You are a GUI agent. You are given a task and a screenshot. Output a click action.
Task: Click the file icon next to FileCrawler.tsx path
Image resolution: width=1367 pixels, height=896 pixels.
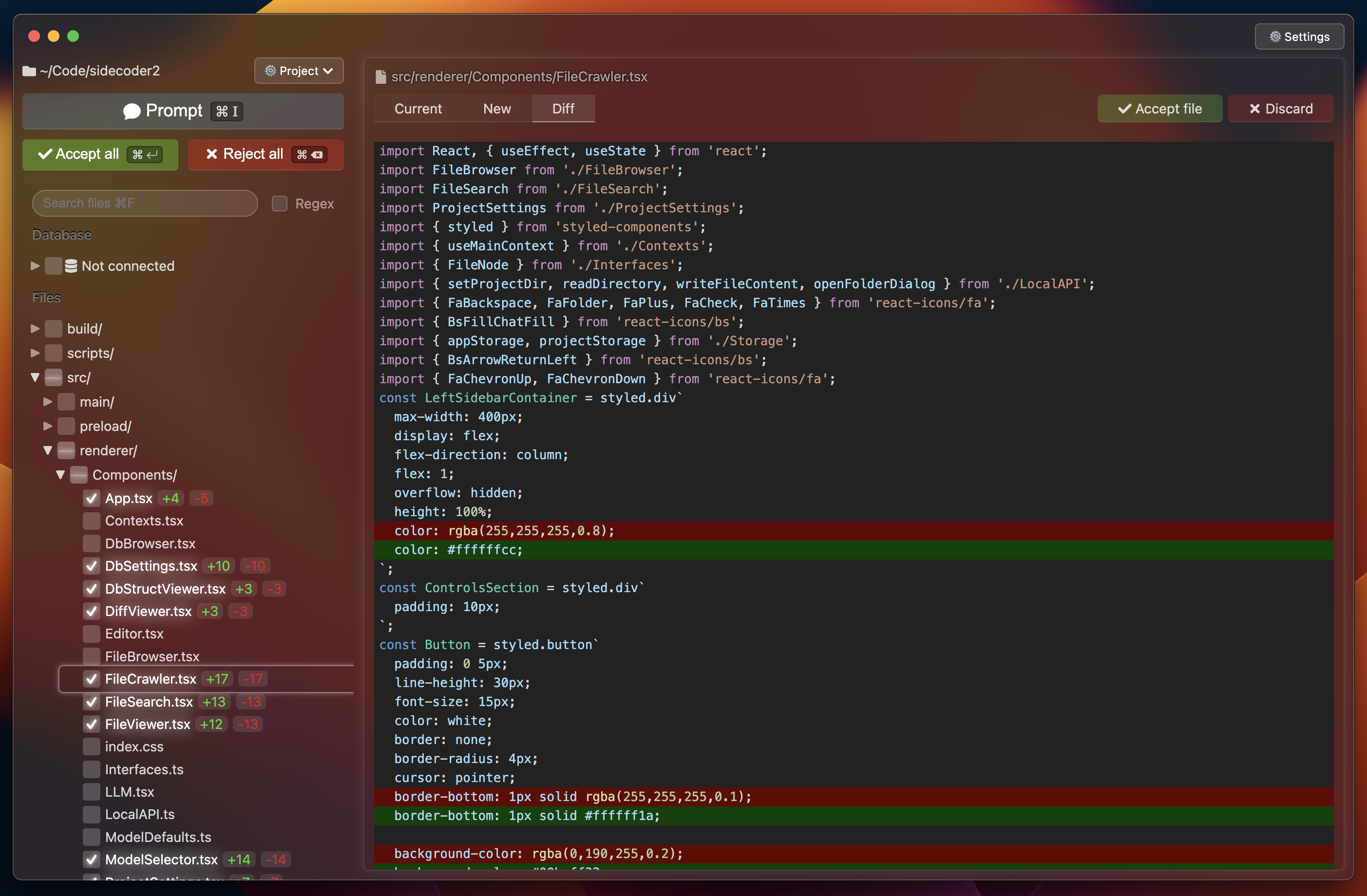pyautogui.click(x=380, y=77)
